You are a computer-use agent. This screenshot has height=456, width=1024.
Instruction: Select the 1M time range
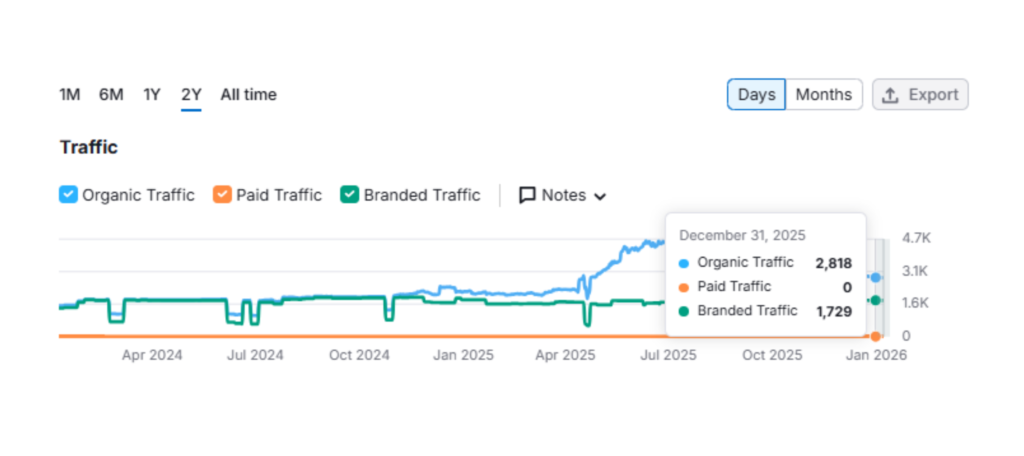point(69,95)
